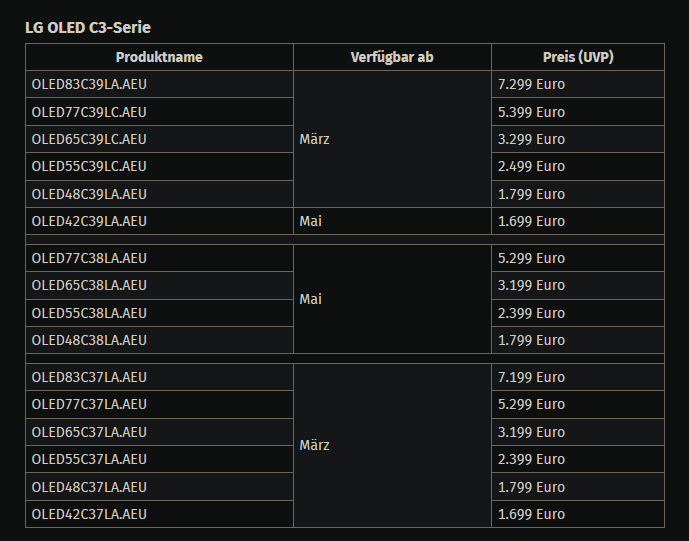Click the LG OLED C3-Serie heading
This screenshot has height=541, width=689.
[x=88, y=28]
